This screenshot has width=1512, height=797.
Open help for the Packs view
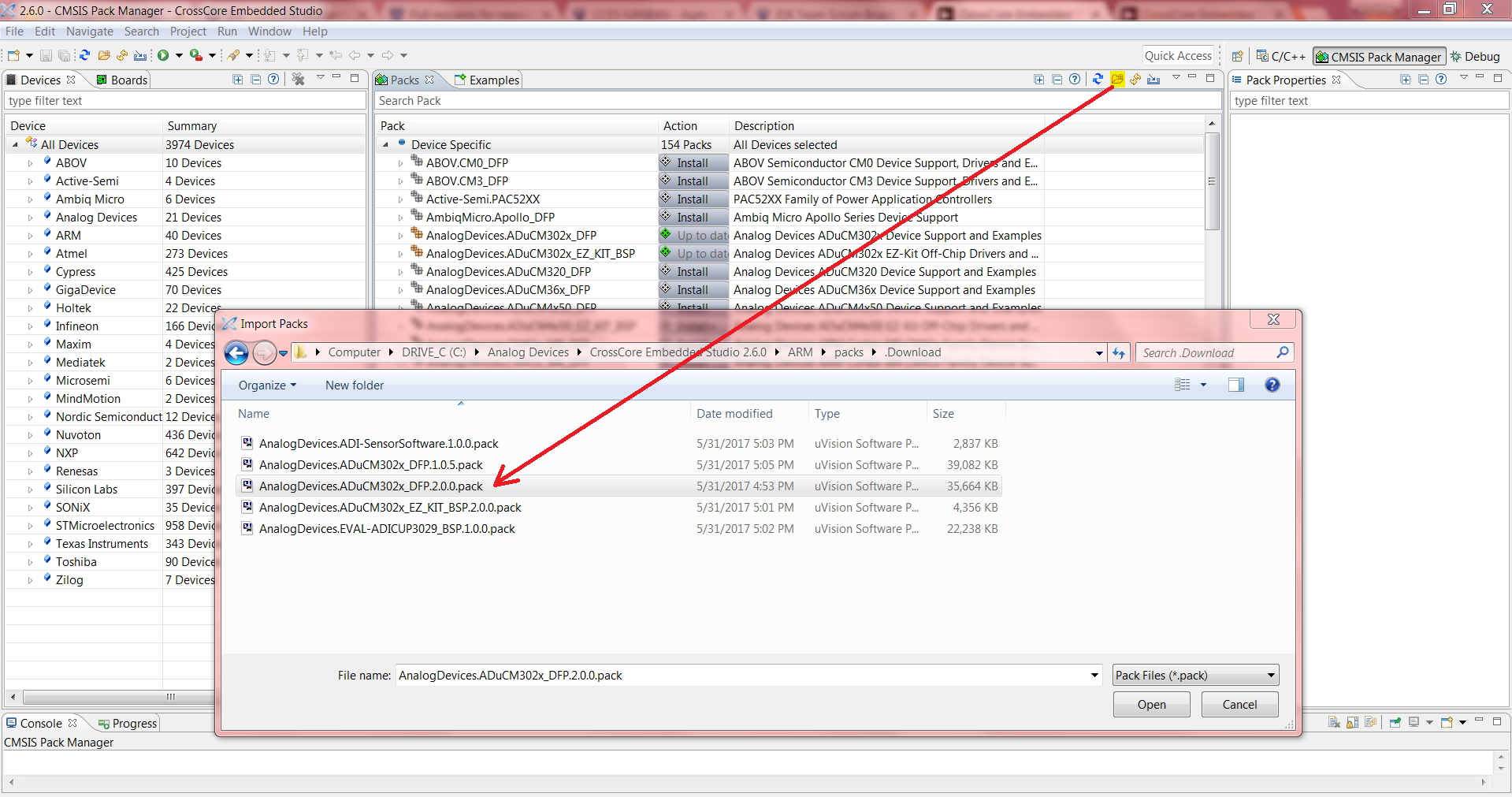[1074, 80]
